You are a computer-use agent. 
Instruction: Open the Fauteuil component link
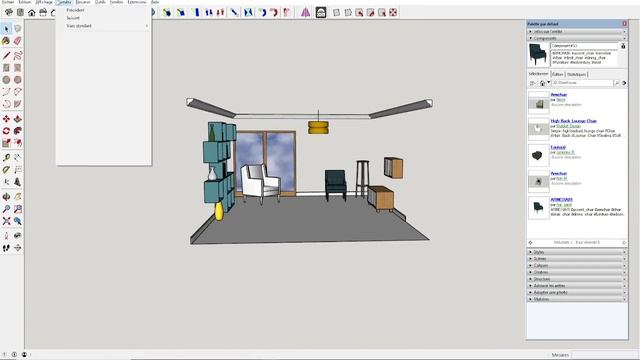pos(558,147)
